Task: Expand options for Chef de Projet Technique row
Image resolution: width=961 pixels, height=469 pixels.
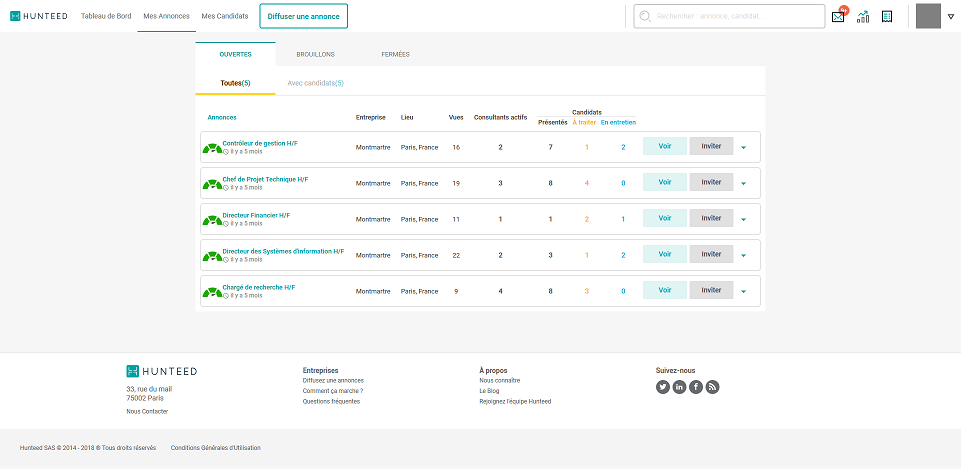Action: [743, 183]
